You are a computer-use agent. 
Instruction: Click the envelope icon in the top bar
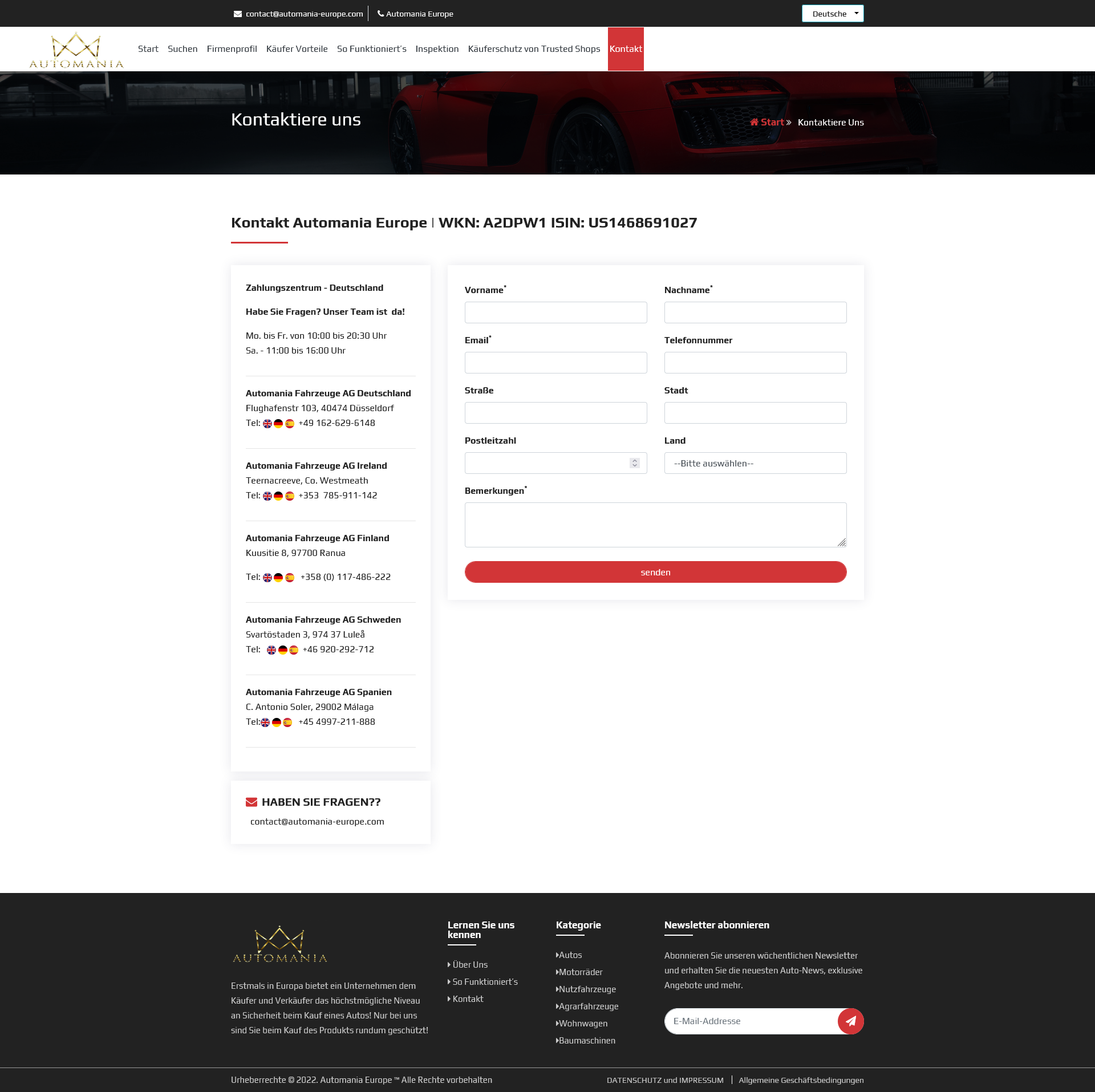click(238, 14)
